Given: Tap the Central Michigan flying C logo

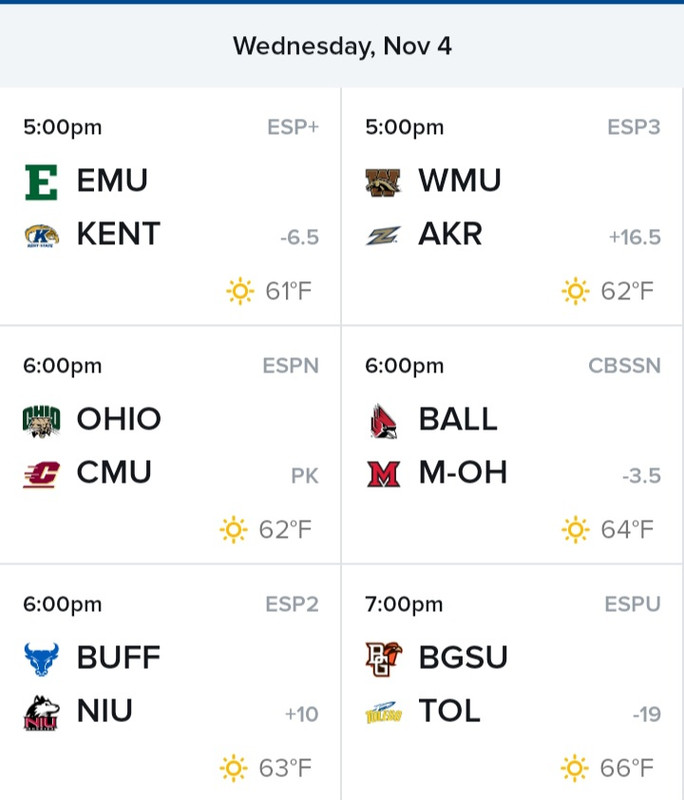Looking at the screenshot, I should pyautogui.click(x=41, y=474).
